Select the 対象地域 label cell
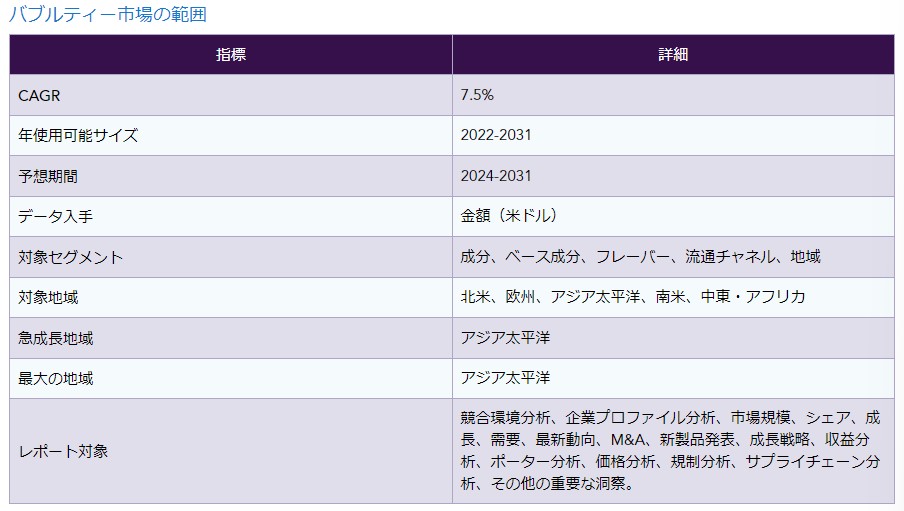Viewport: 904px width, 511px height. click(x=48, y=297)
